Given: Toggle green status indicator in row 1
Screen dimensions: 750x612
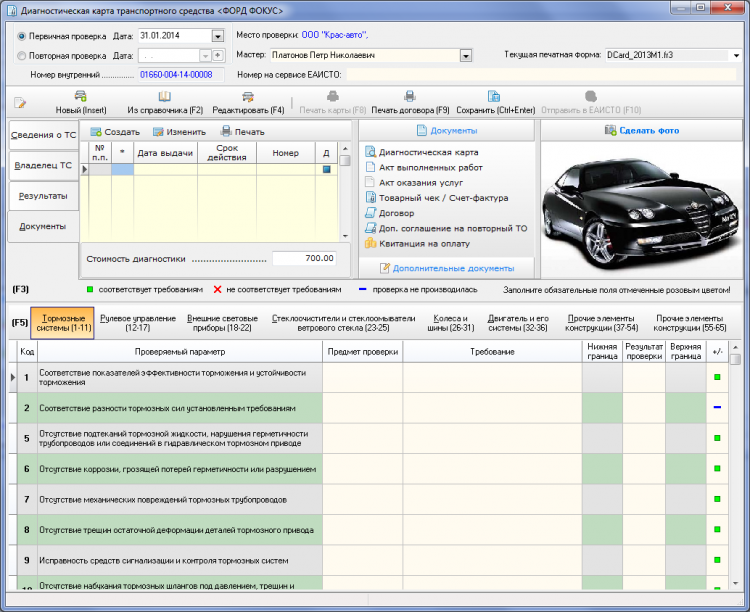Looking at the screenshot, I should (x=717, y=377).
